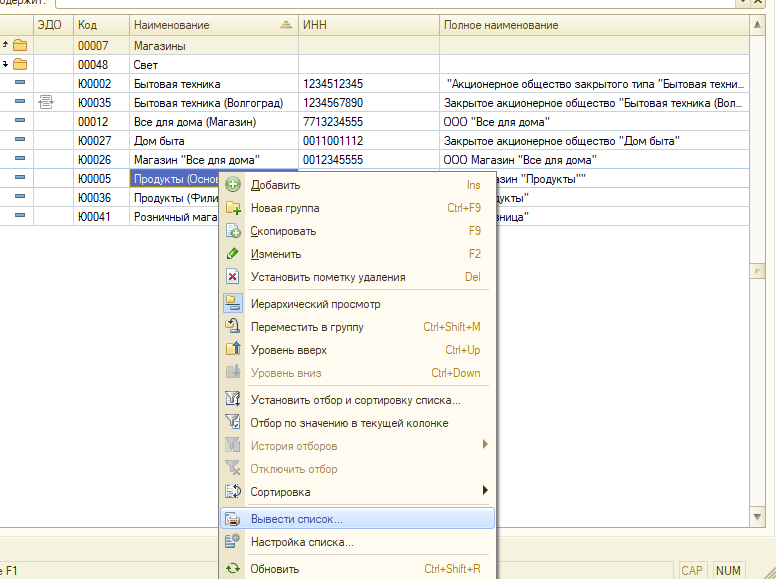This screenshot has height=579, width=776.
Task: Select Изменить menu entry
Action: click(x=357, y=254)
